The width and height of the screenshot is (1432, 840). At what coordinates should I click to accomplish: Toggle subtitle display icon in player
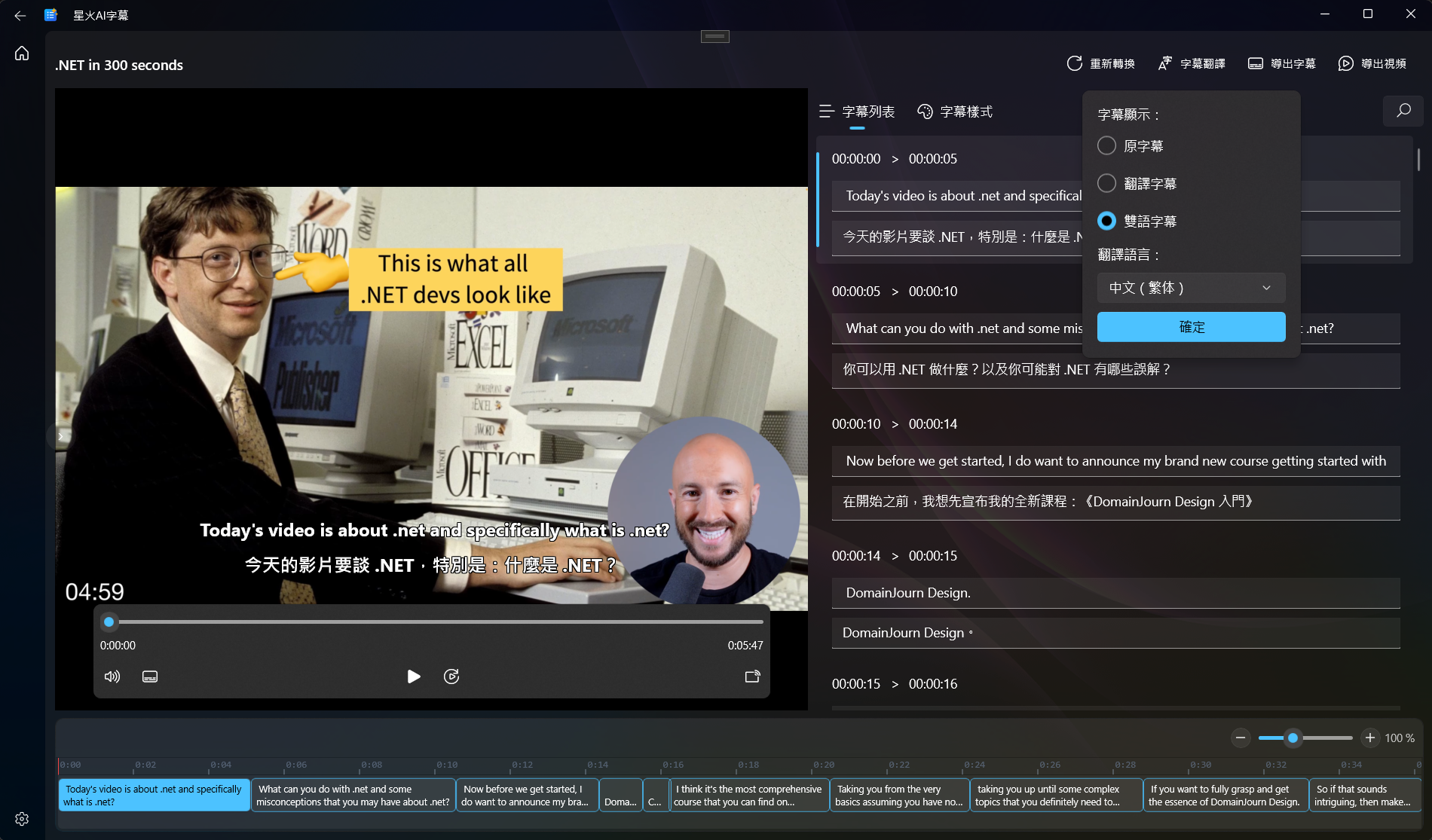pyautogui.click(x=150, y=677)
